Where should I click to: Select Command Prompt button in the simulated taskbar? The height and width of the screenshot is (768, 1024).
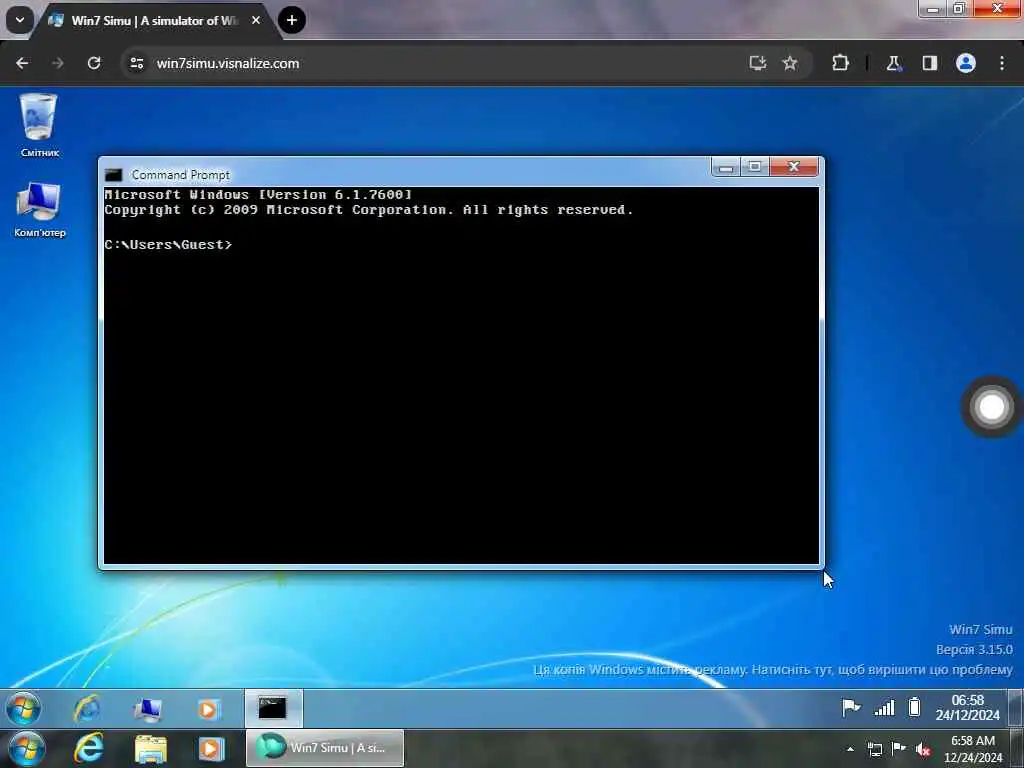click(x=273, y=708)
